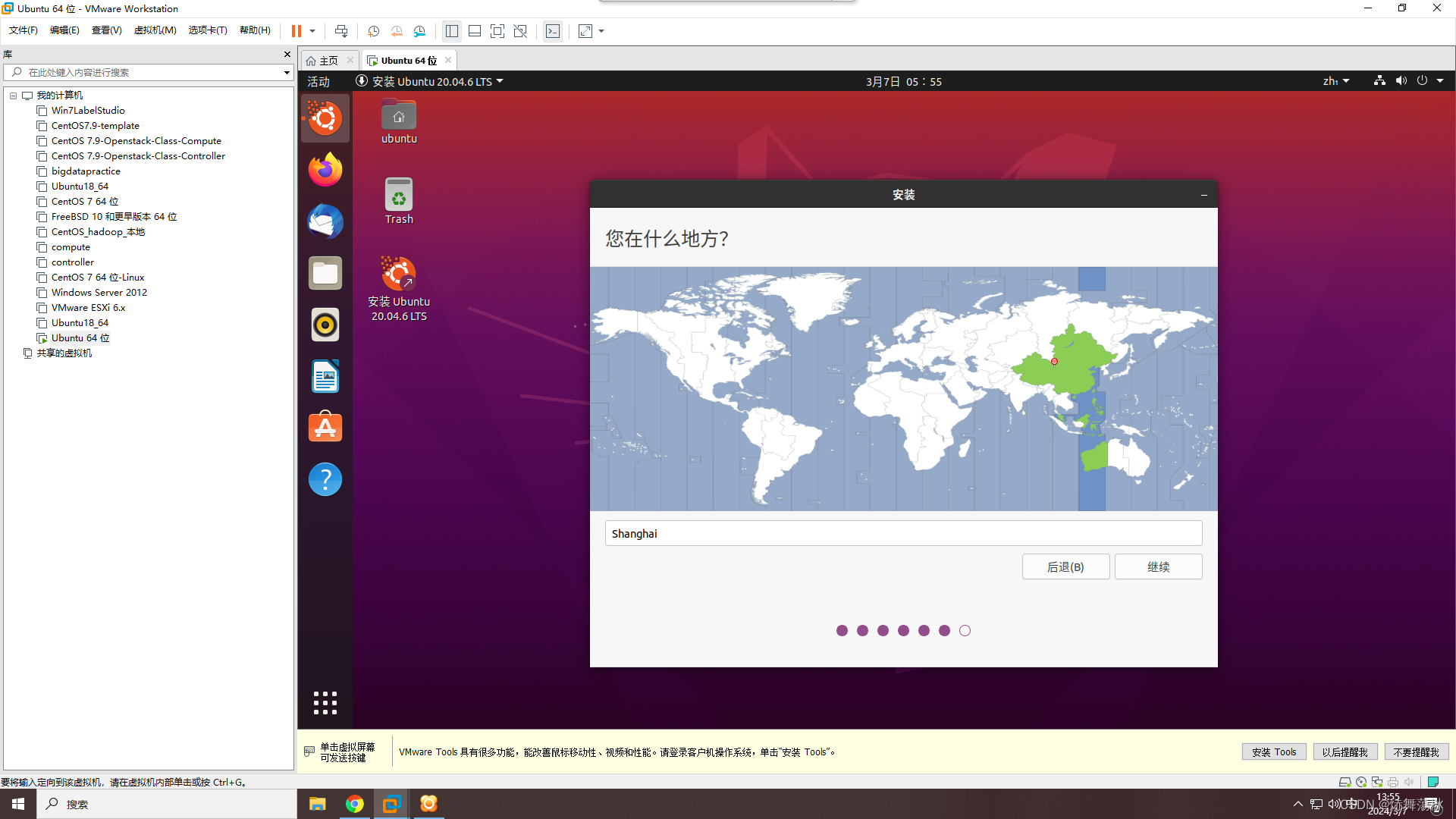Open Ubuntu Software store from the dock
Screen dimensions: 1456x819
[325, 428]
